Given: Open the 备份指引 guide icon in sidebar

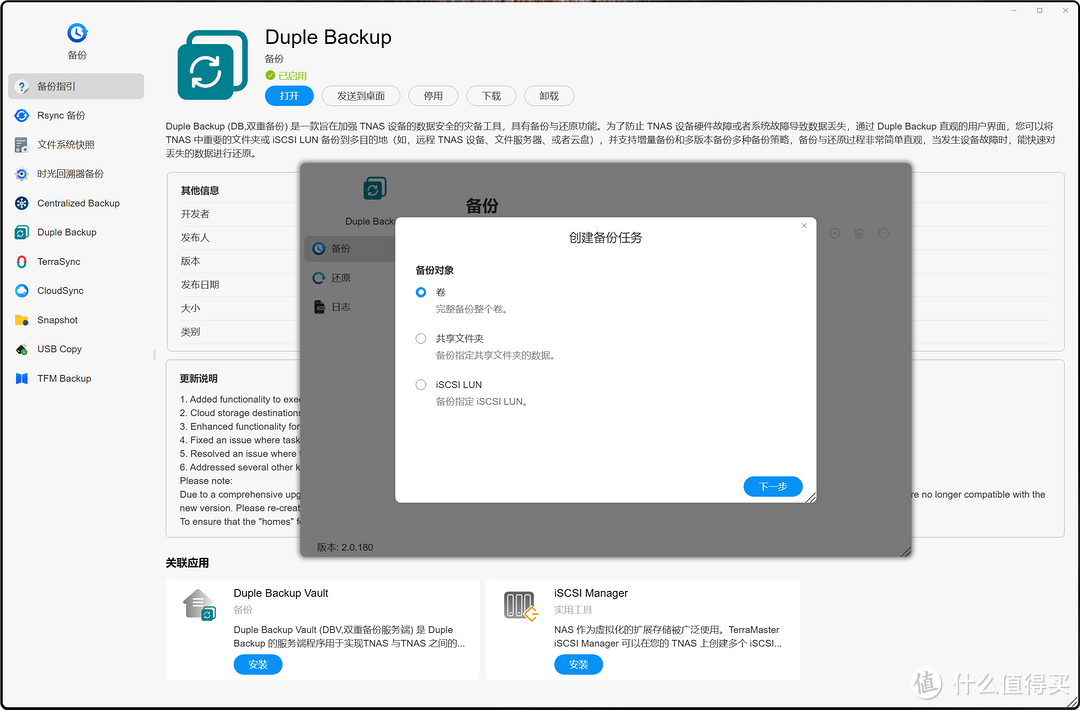Looking at the screenshot, I should click(22, 87).
